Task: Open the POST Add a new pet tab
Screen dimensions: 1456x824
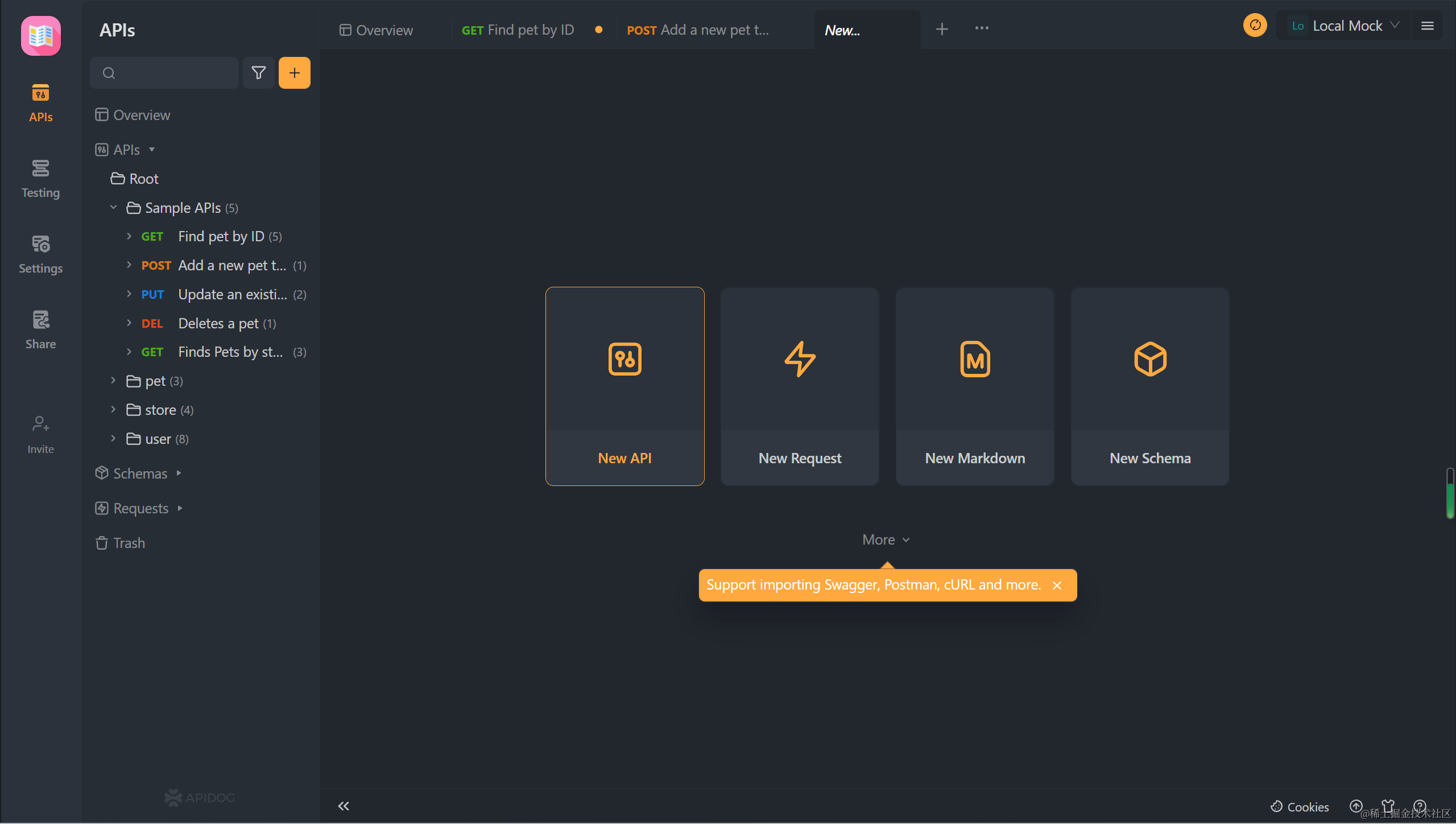Action: point(696,30)
